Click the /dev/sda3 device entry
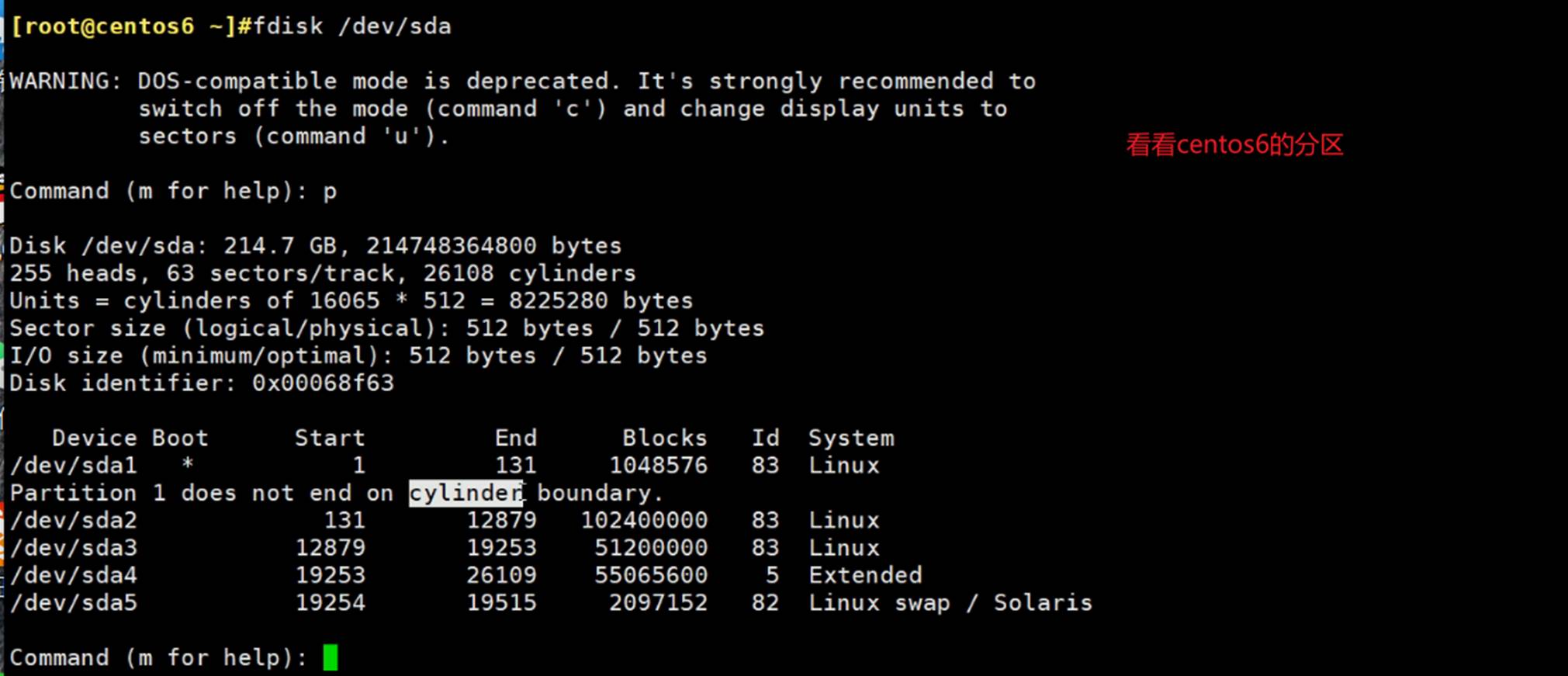Image resolution: width=1568 pixels, height=676 pixels. tap(73, 548)
